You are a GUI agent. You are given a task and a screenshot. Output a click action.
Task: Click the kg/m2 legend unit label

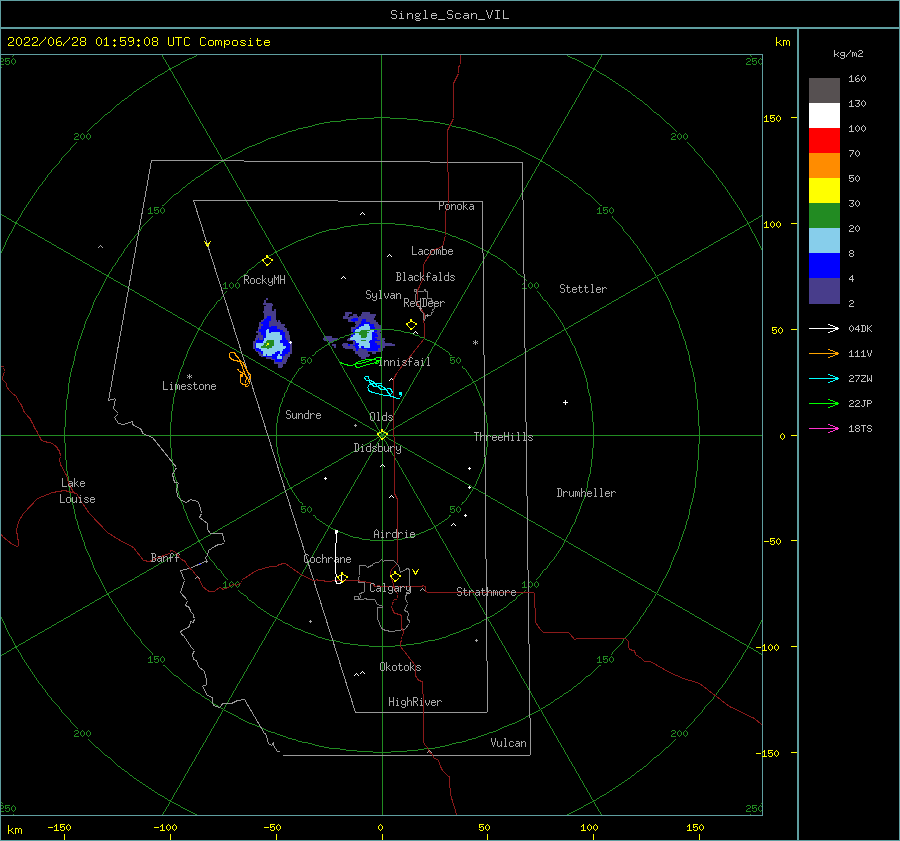(x=848, y=54)
